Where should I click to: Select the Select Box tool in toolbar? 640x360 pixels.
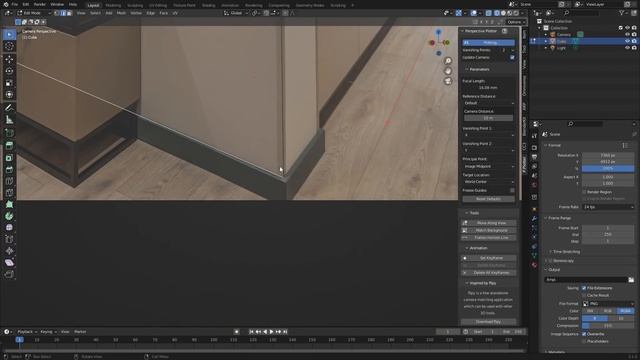click(9, 35)
